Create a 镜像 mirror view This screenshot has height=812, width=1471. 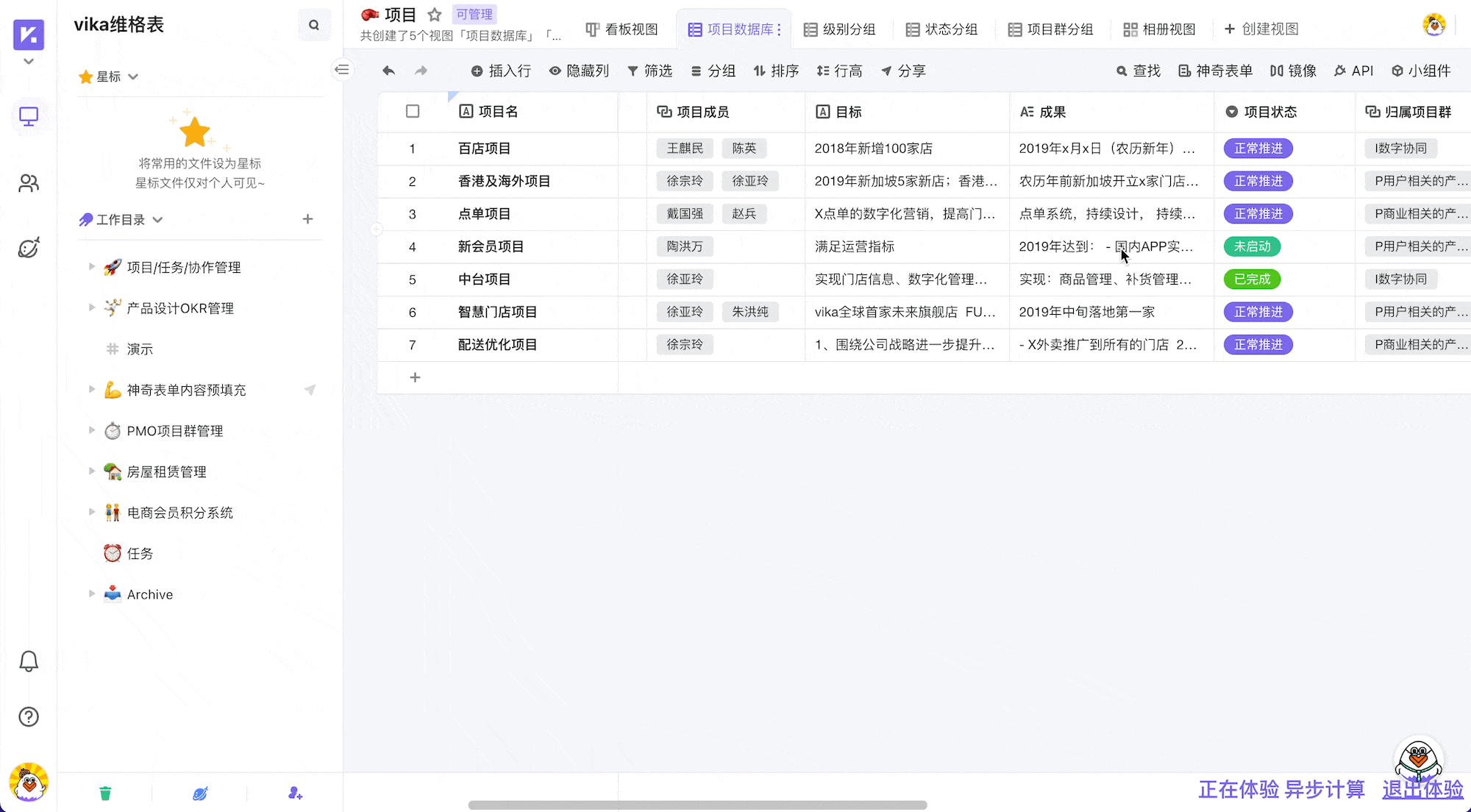coord(1294,71)
